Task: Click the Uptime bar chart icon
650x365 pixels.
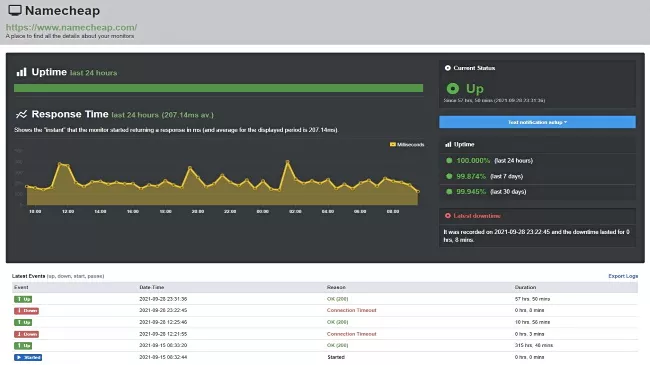Action: (22, 72)
